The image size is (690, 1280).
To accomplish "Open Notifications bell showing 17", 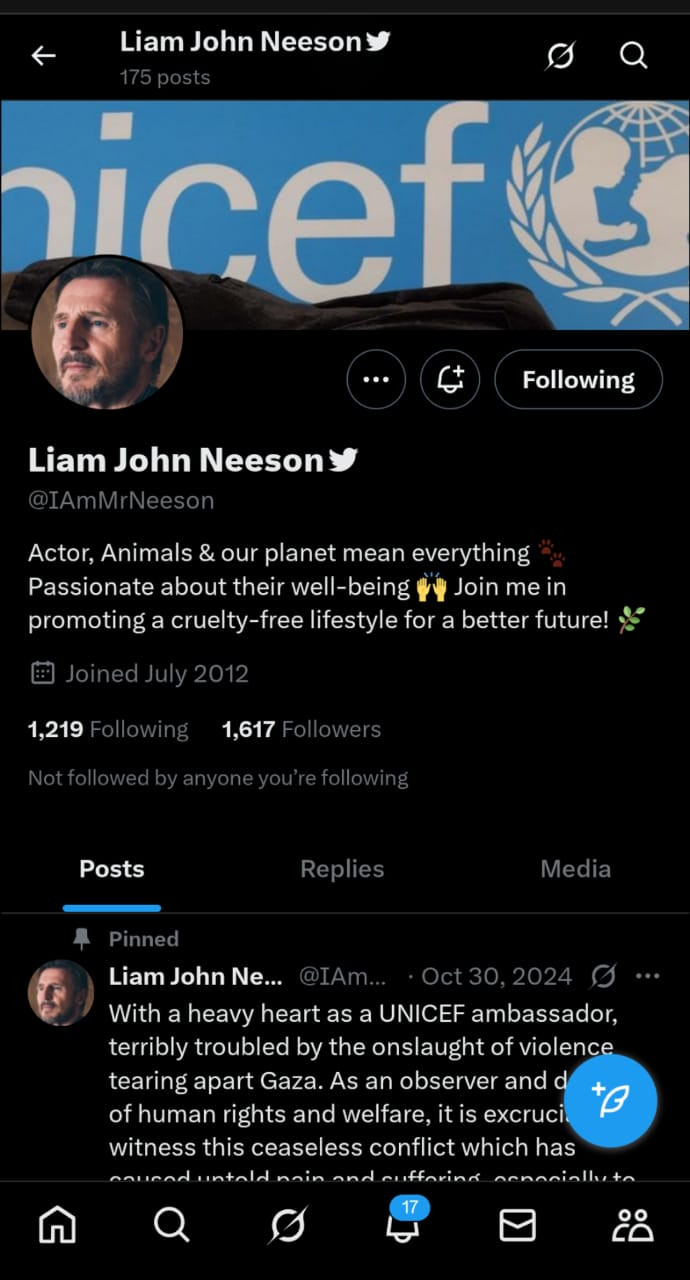I will click(x=402, y=1221).
